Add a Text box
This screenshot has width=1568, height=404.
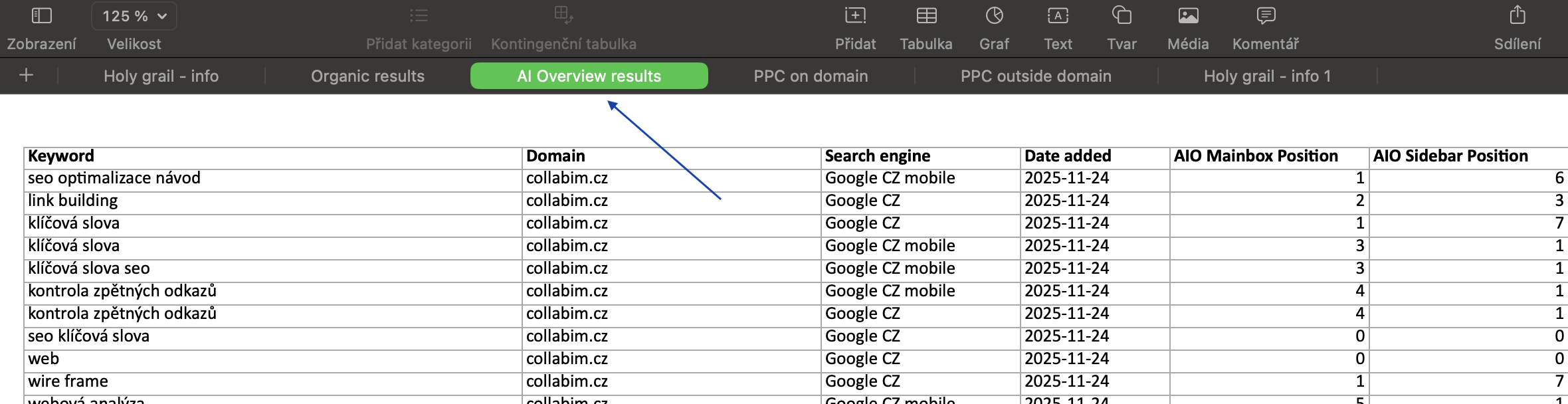coord(1058,16)
